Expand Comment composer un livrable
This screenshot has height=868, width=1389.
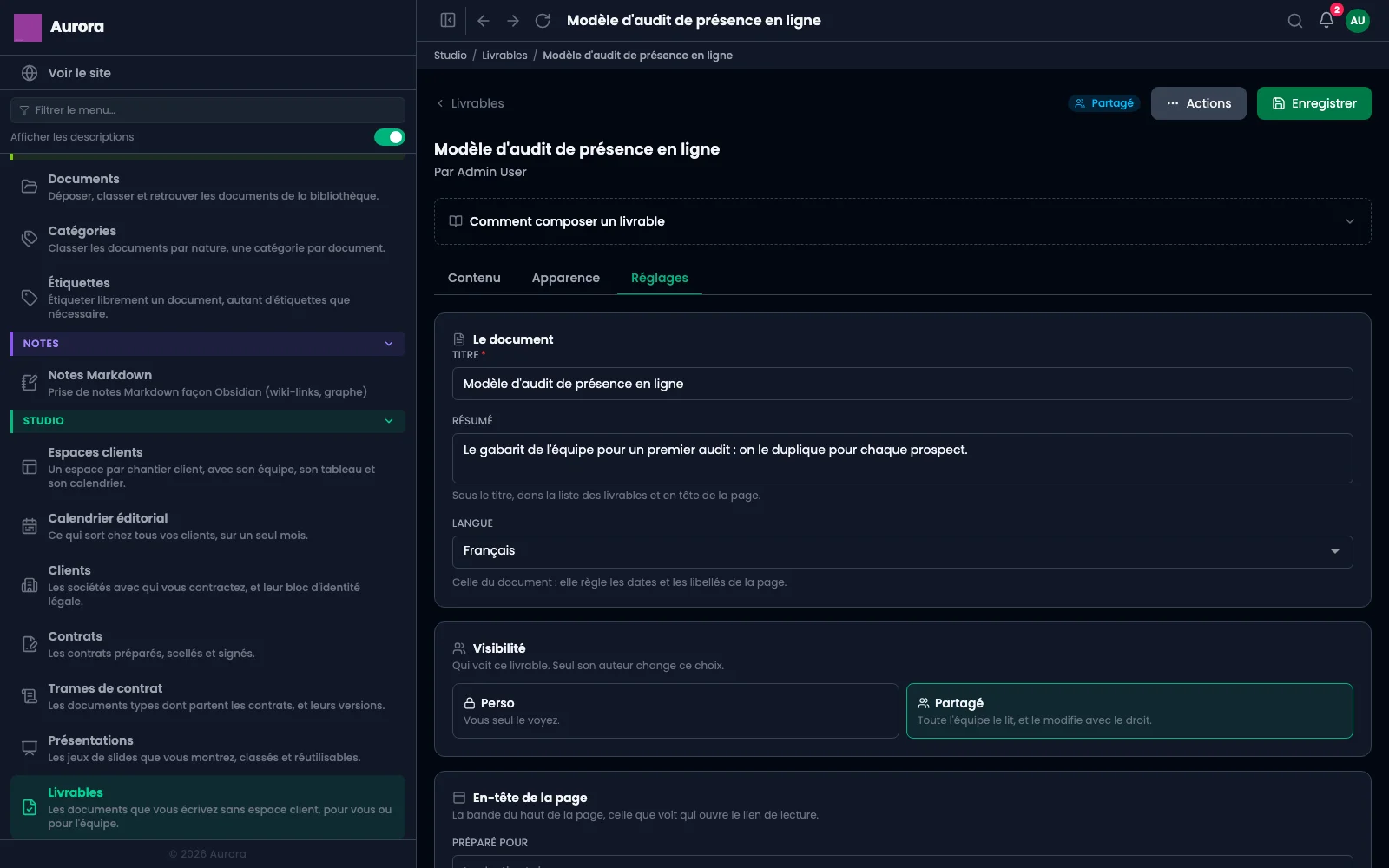[x=903, y=221]
